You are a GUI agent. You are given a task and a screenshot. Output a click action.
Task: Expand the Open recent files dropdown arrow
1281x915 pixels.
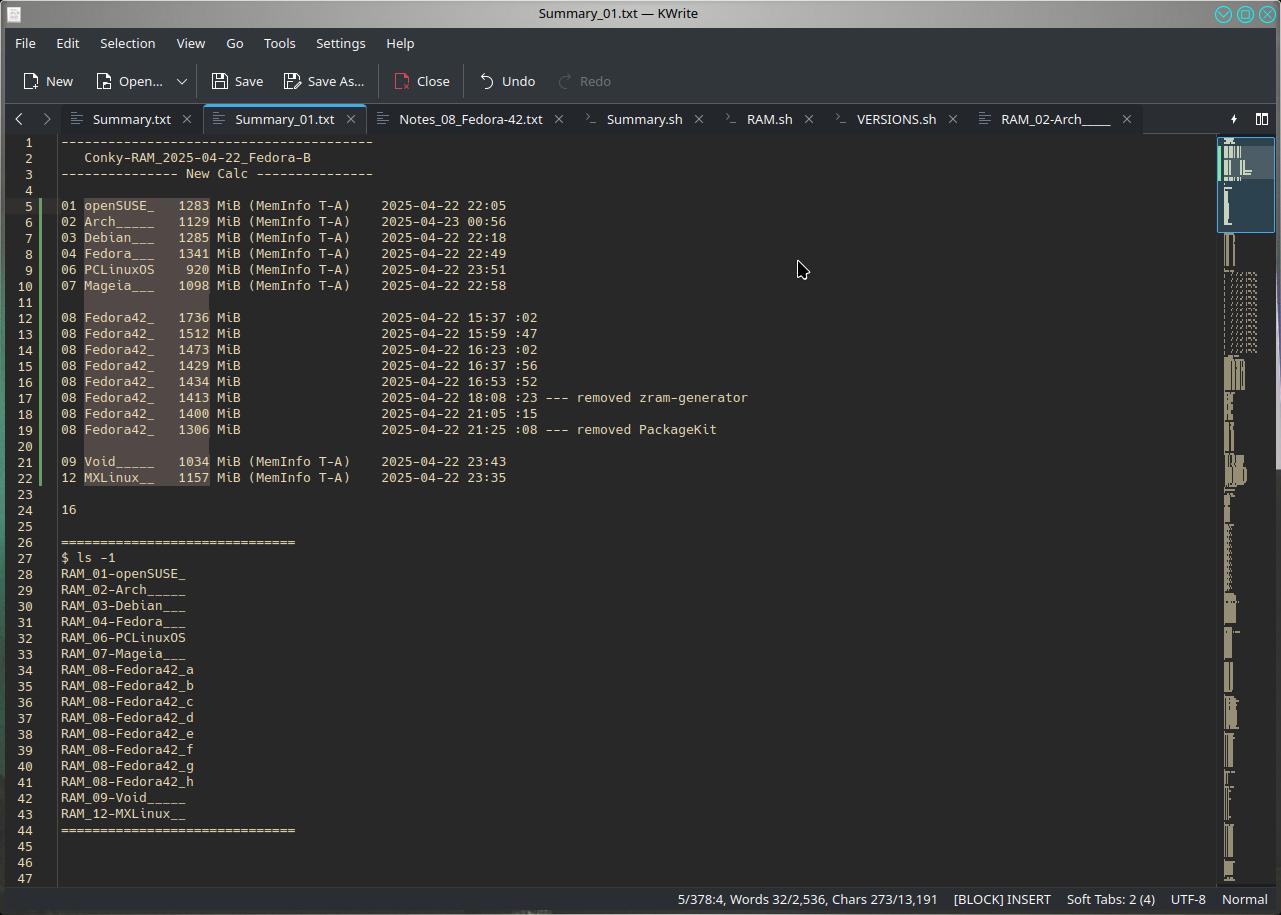[x=182, y=81]
